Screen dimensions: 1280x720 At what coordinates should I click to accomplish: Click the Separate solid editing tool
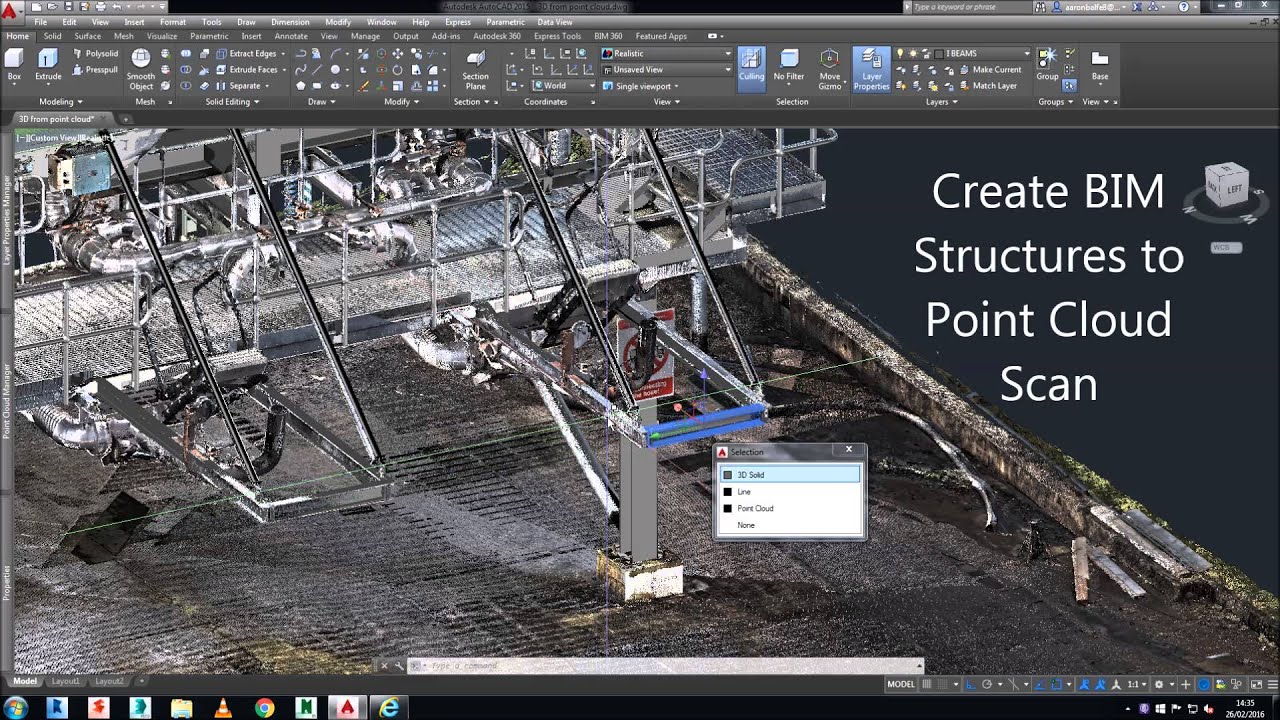click(238, 86)
